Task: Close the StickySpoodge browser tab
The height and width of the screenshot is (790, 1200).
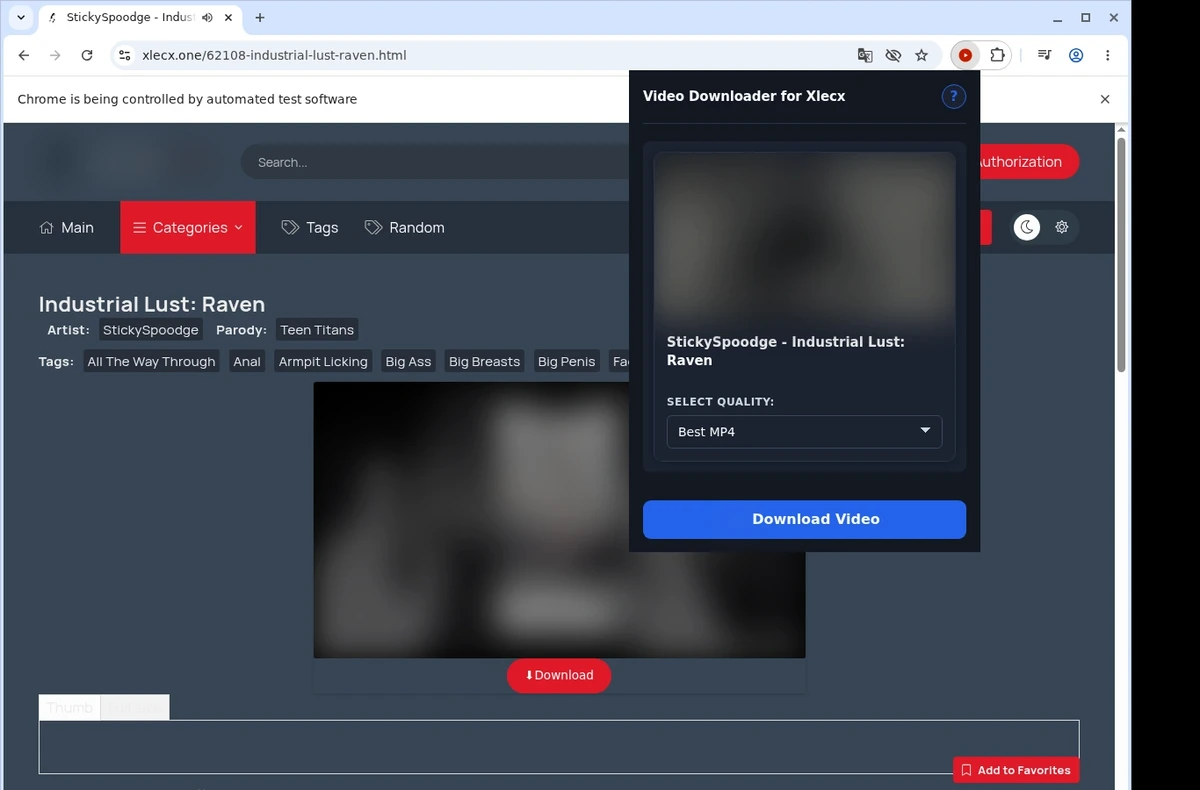Action: point(228,18)
